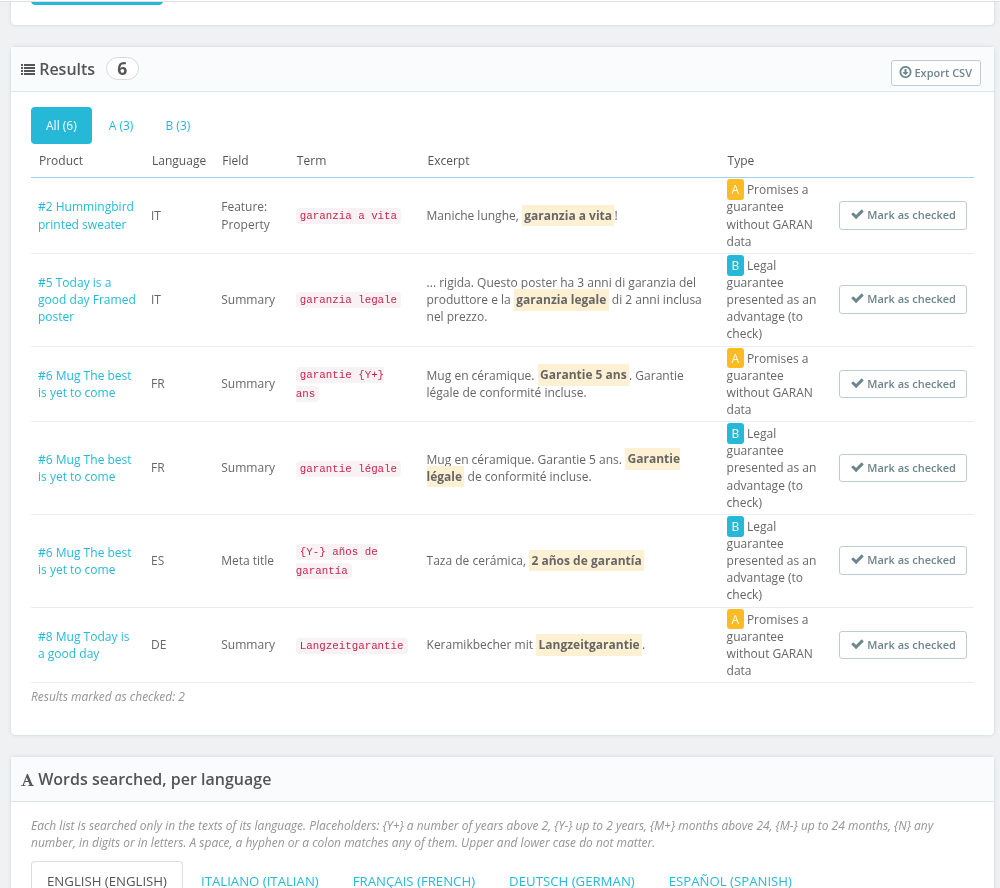Mark garanzia legale result as checked
The height and width of the screenshot is (888, 1000).
902,300
